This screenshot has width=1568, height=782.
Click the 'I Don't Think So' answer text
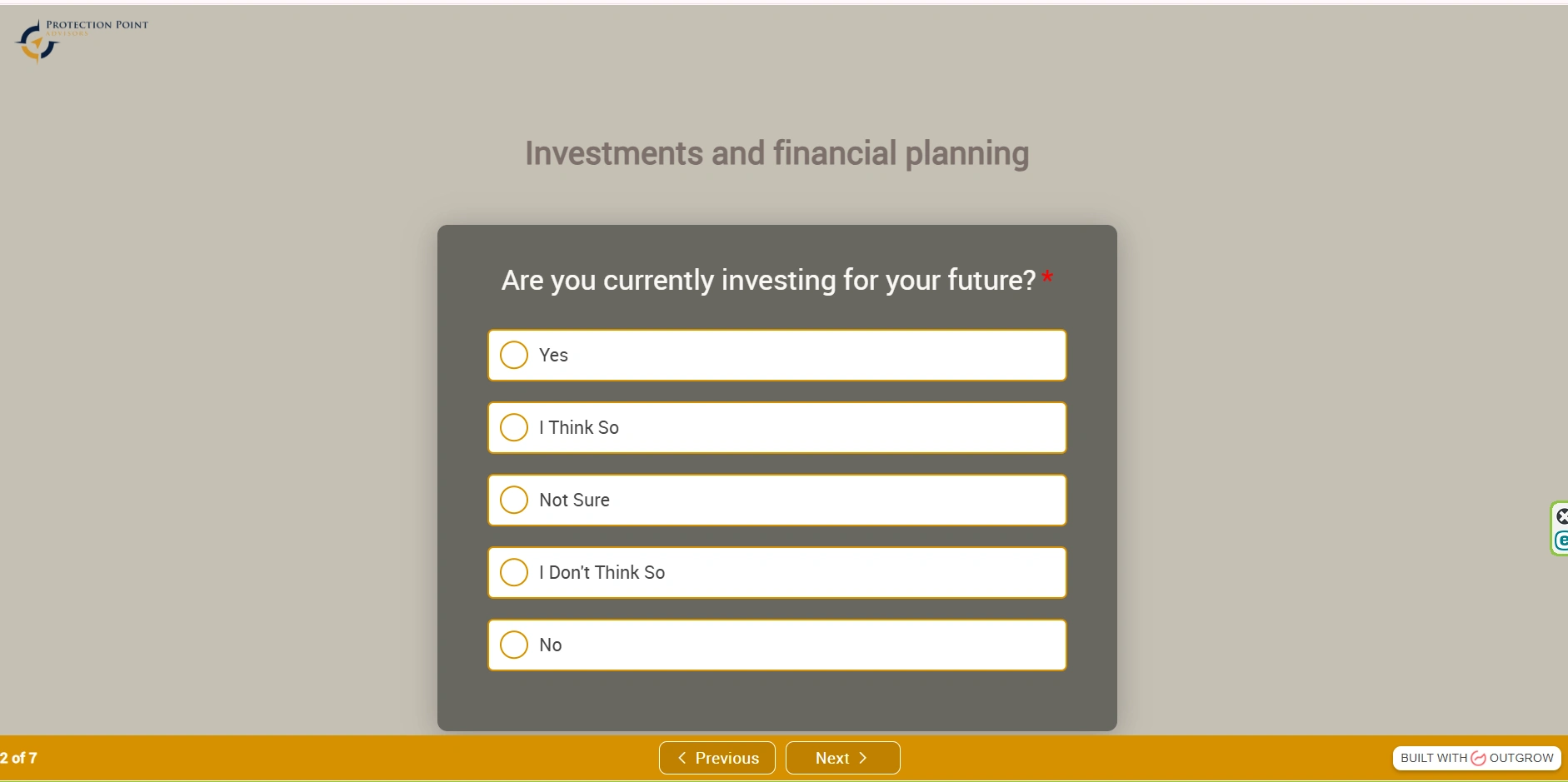[602, 572]
